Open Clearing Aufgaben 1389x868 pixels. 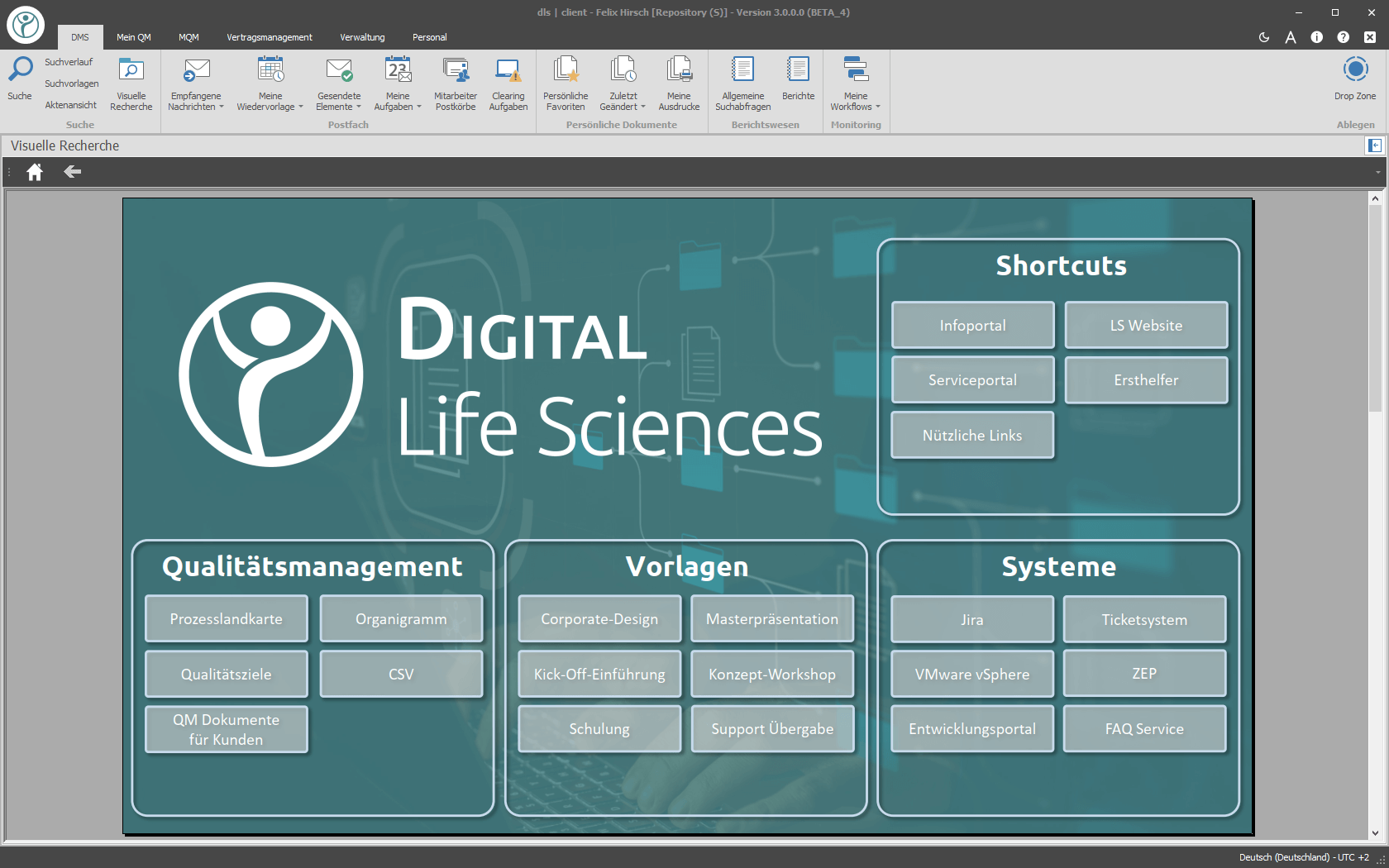(508, 83)
